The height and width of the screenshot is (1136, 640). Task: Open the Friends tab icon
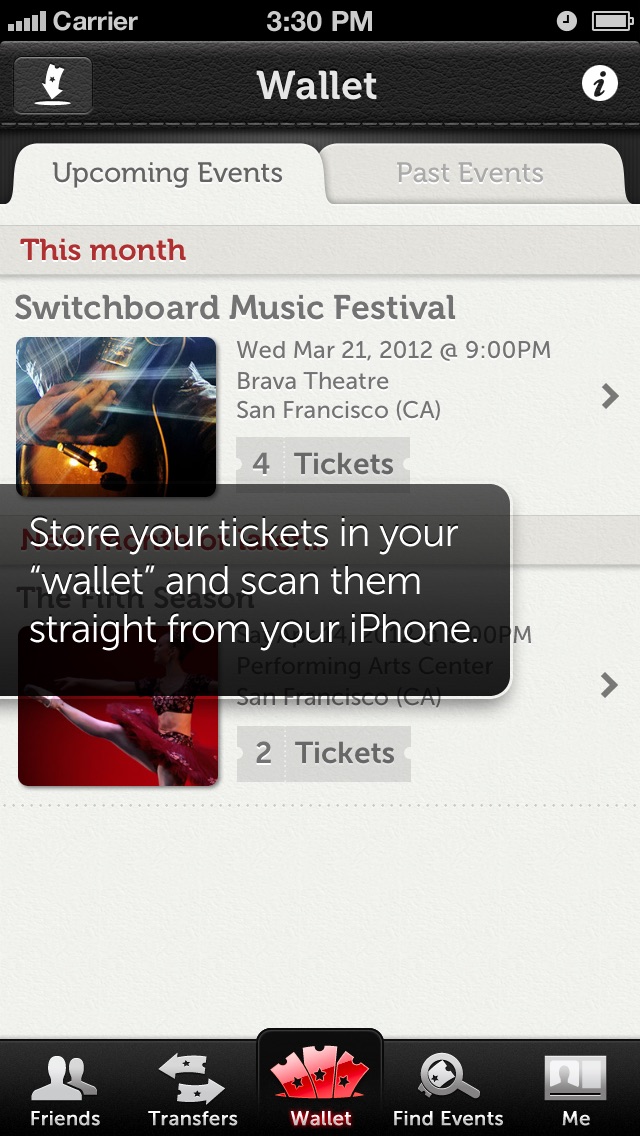(64, 1078)
